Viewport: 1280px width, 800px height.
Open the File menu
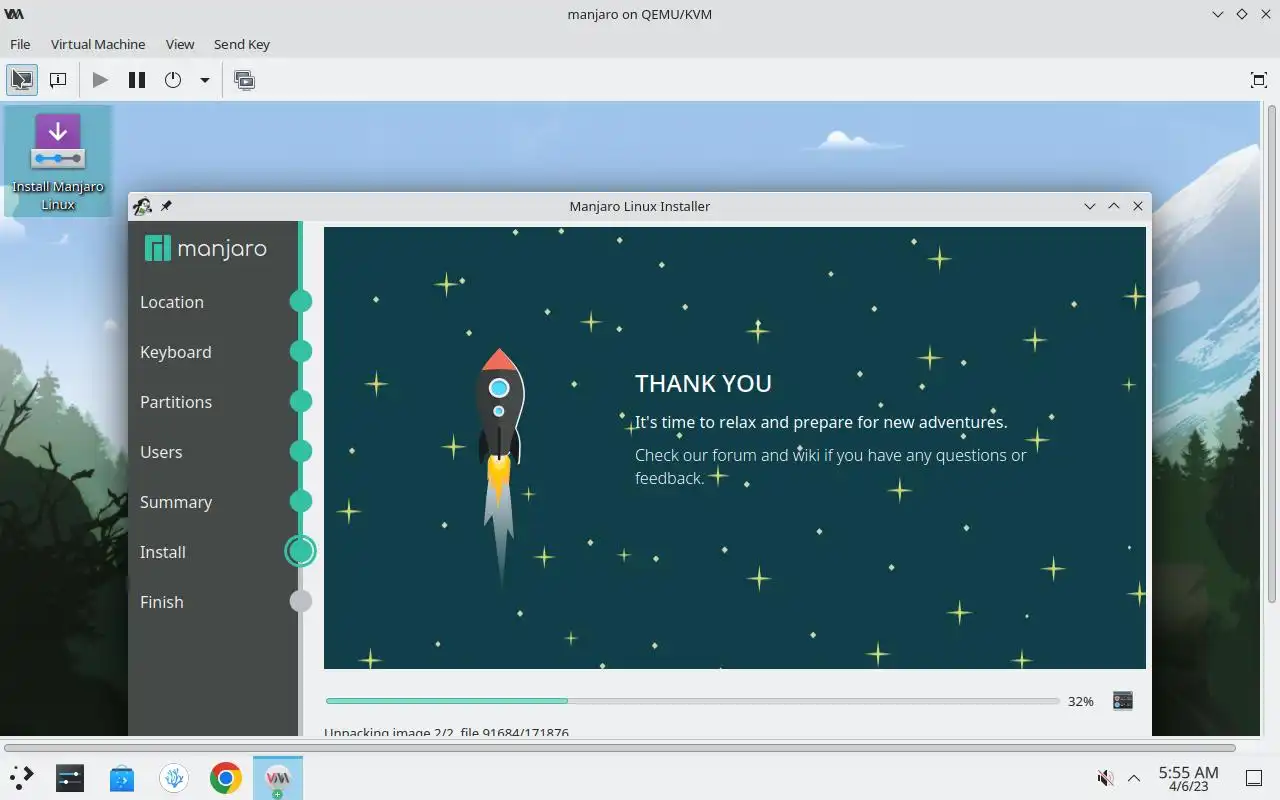[20, 44]
